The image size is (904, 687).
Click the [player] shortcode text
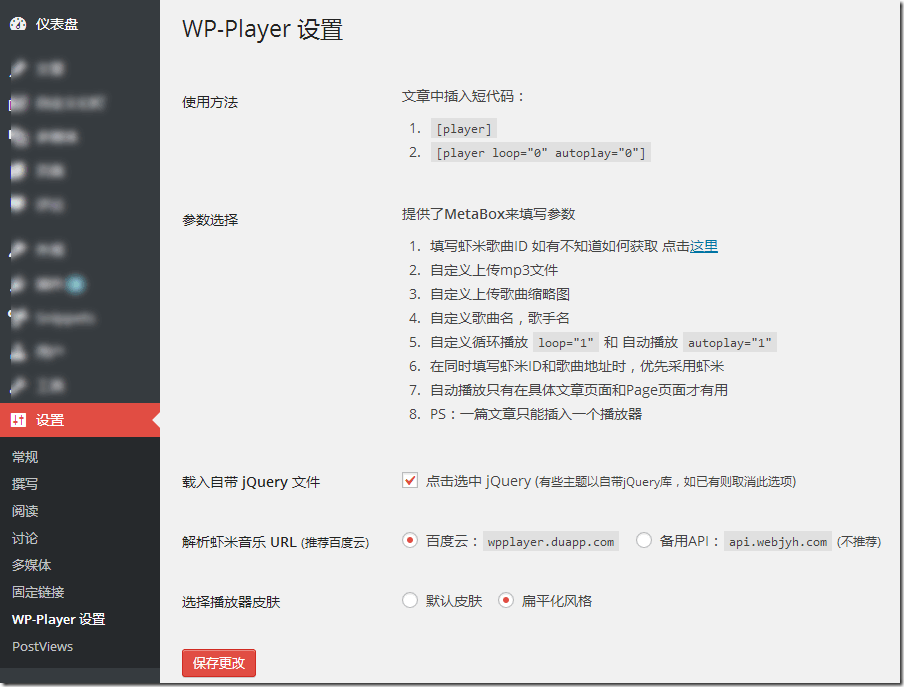464,129
